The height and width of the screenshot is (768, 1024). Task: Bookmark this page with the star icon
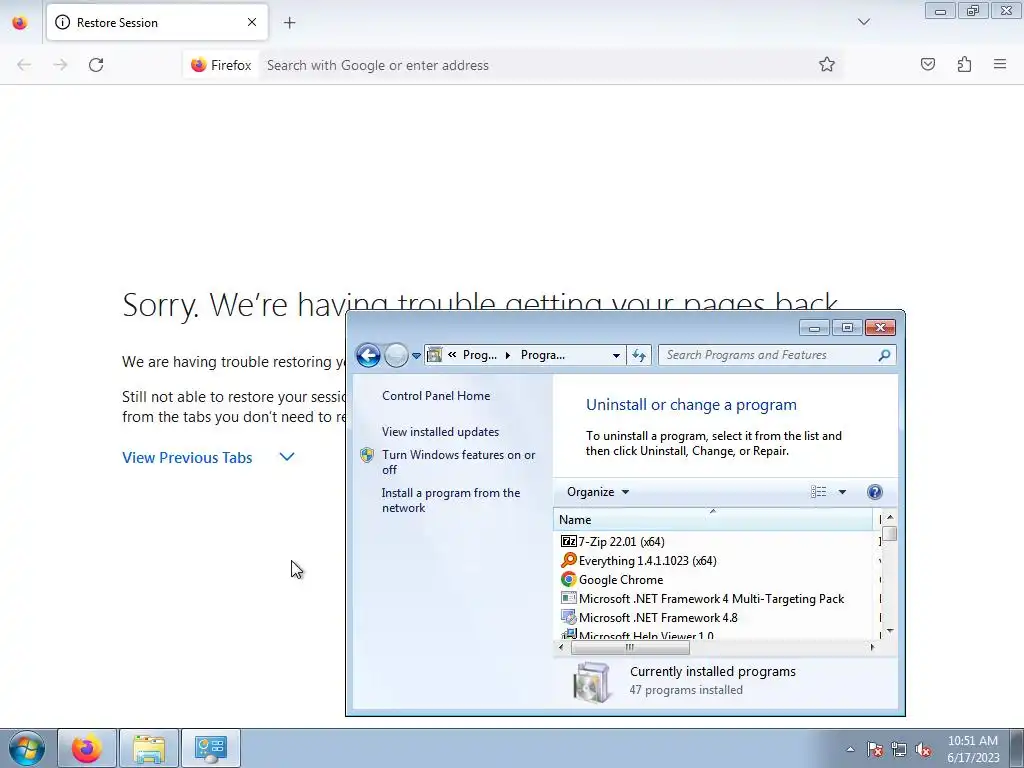tap(827, 64)
